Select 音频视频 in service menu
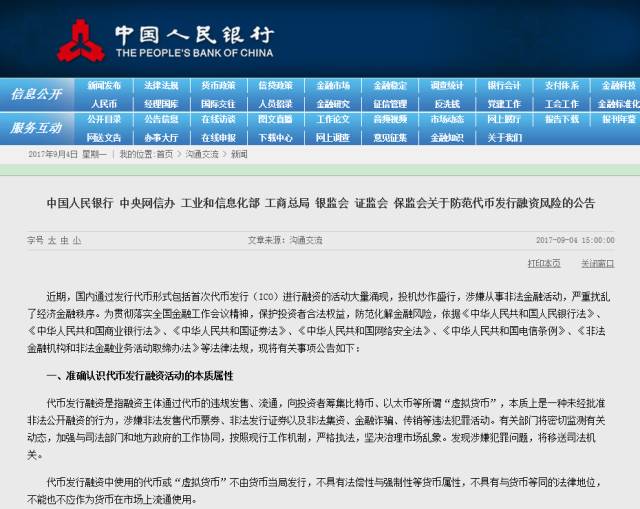Viewport: 640px width, 509px height. (390, 119)
